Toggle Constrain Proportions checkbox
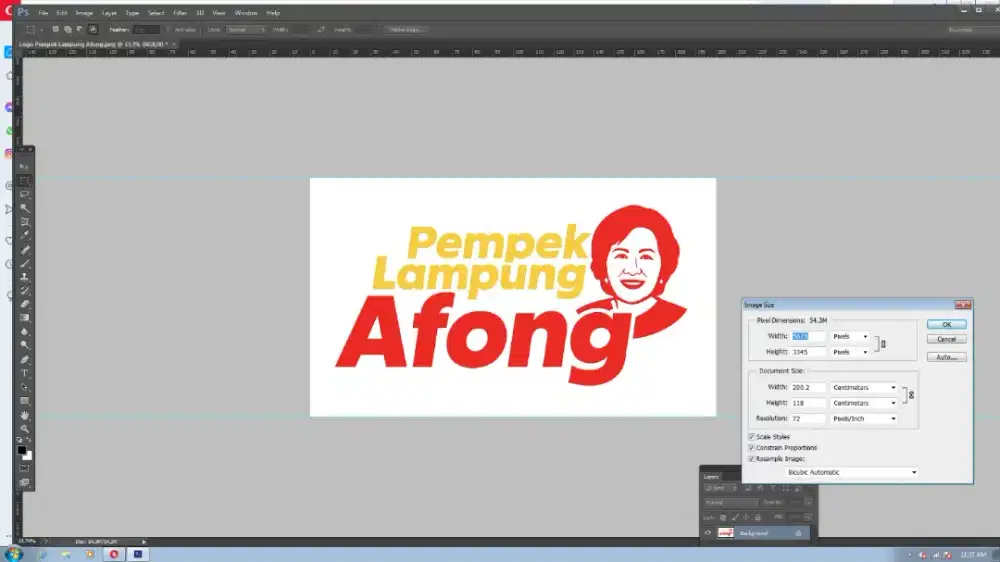The width and height of the screenshot is (1000, 562). point(751,448)
